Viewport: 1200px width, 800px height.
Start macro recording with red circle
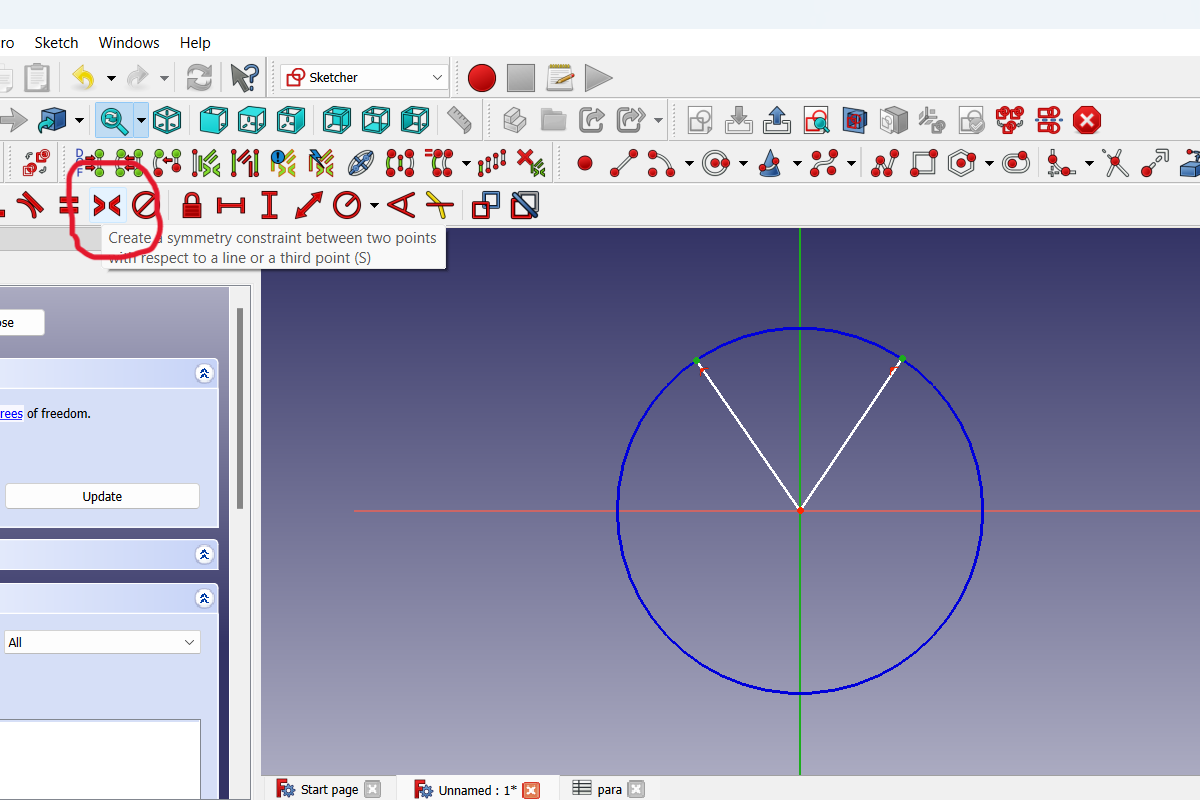coord(482,77)
